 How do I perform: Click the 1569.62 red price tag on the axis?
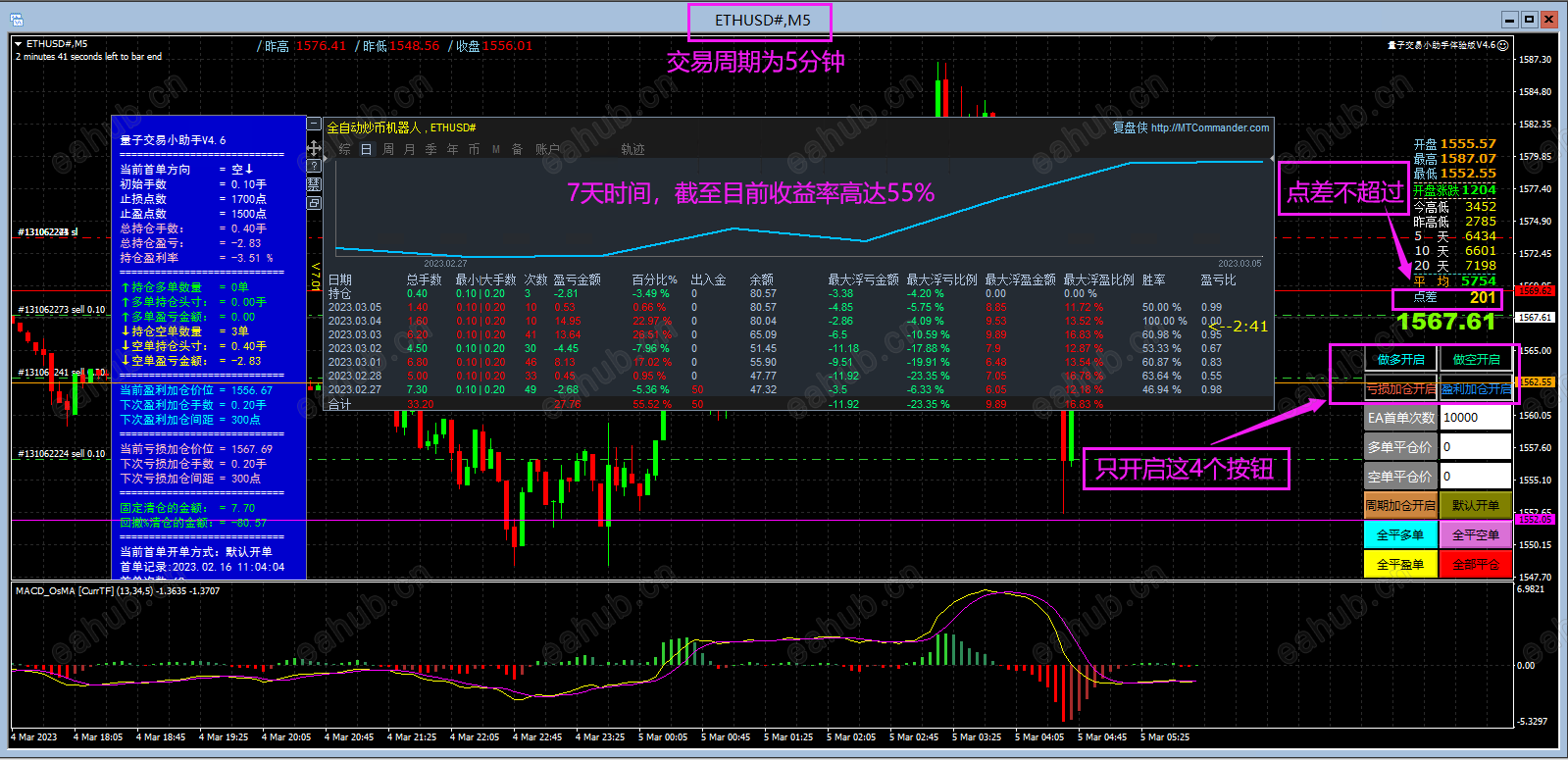(x=1536, y=290)
